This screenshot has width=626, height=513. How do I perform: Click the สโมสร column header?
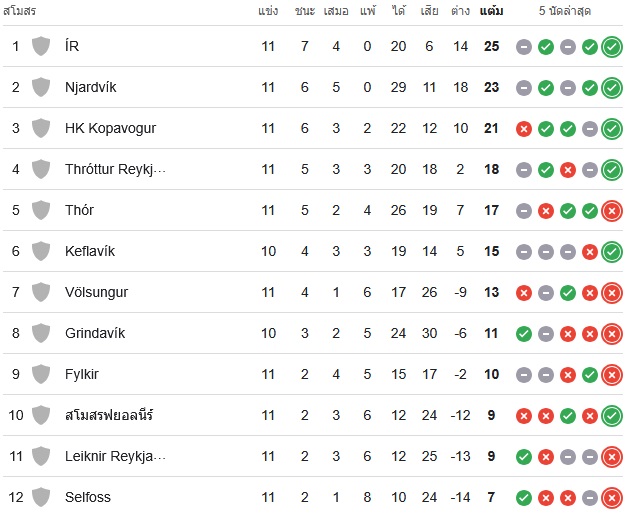(20, 11)
